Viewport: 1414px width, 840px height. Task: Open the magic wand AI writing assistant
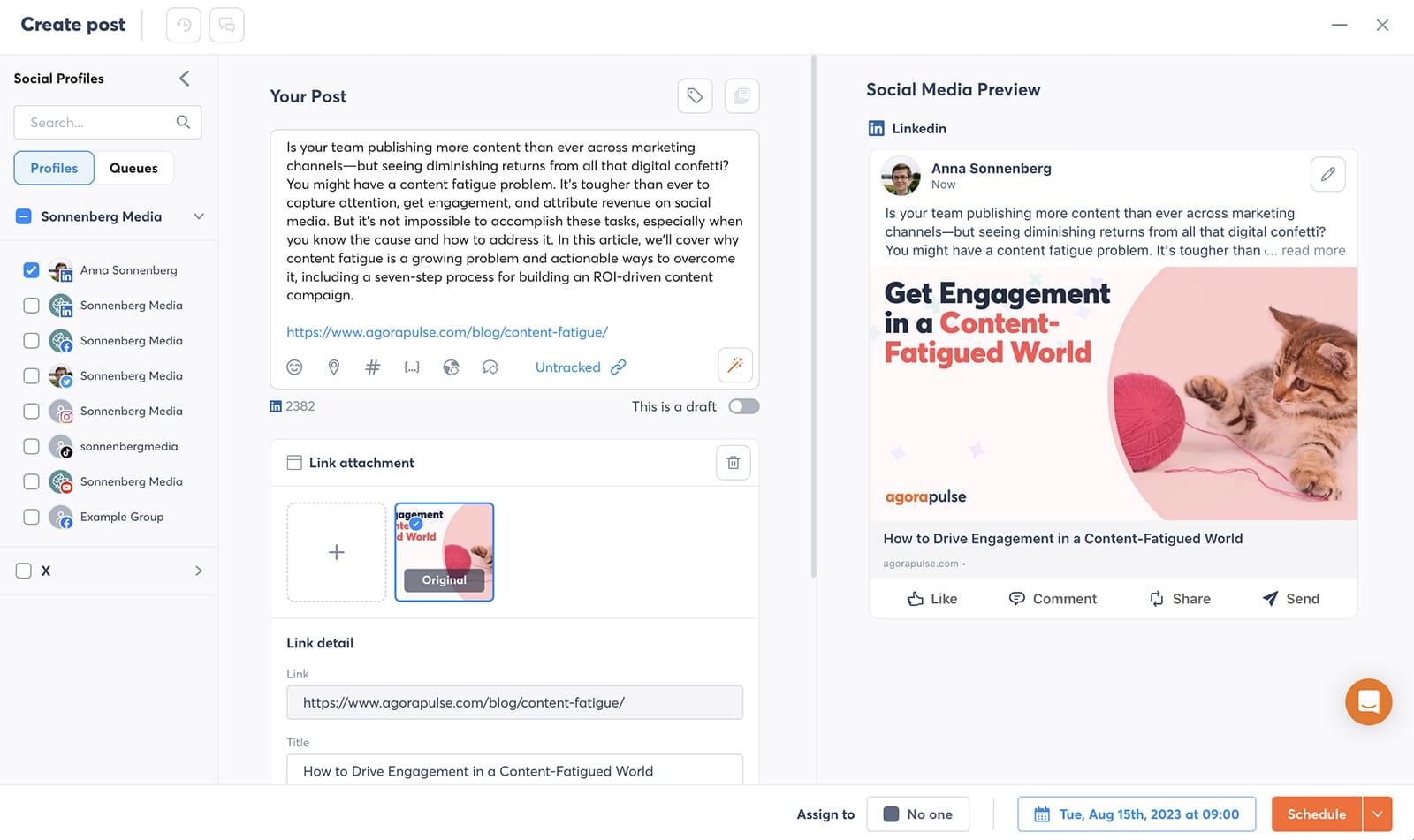(734, 366)
